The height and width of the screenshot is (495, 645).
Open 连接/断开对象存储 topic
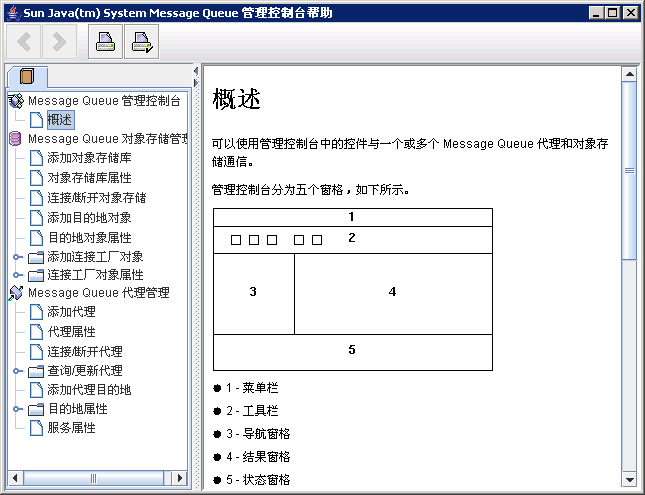(97, 198)
